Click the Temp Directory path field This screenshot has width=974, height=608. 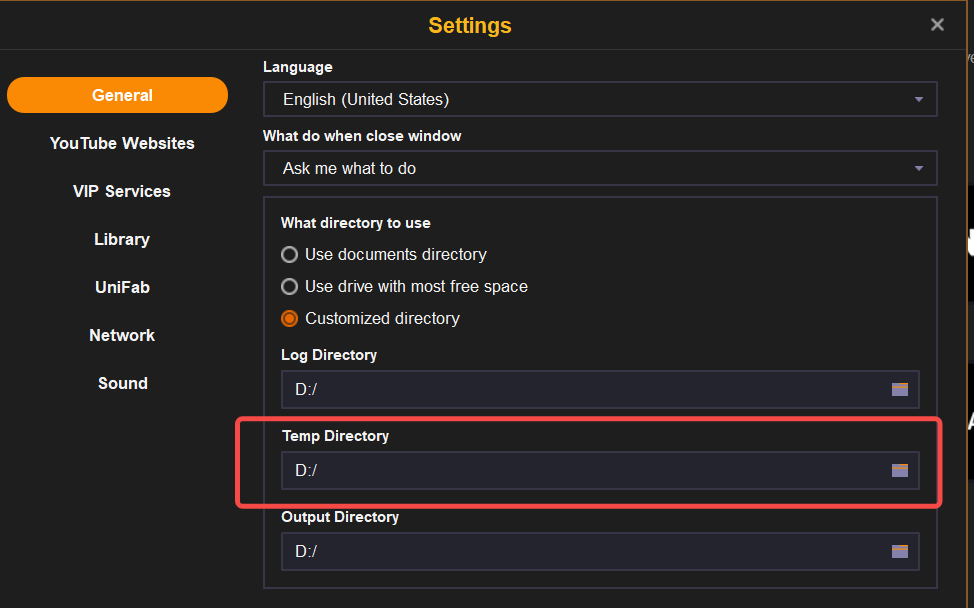point(580,470)
